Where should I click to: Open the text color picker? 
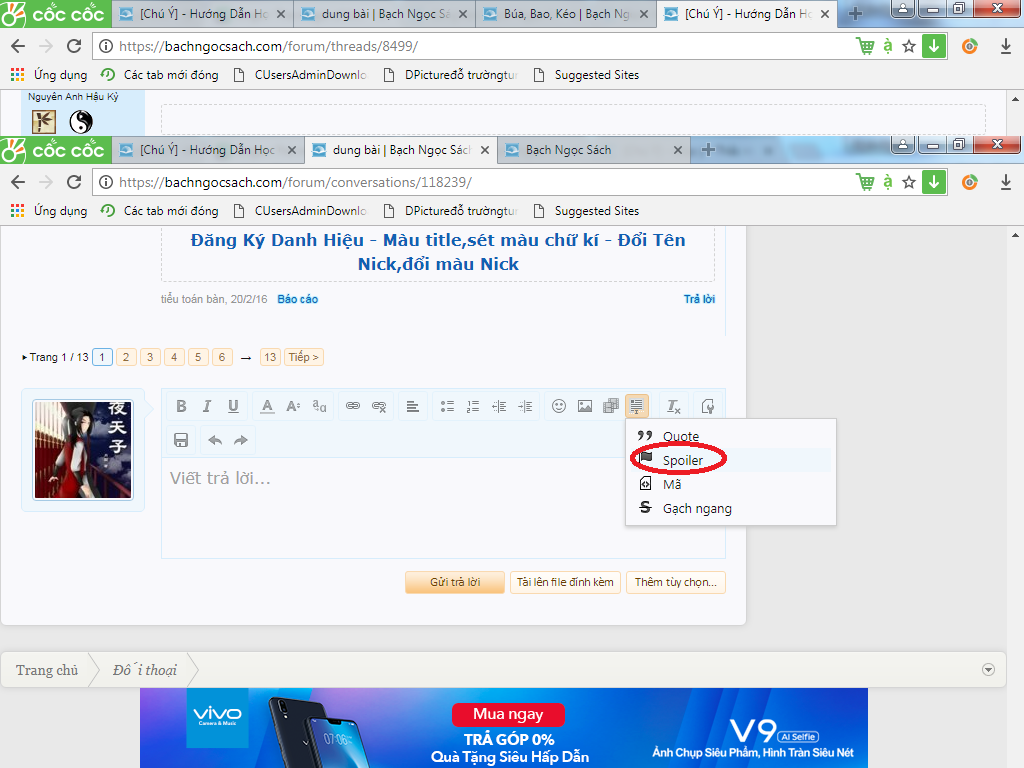pyautogui.click(x=267, y=406)
